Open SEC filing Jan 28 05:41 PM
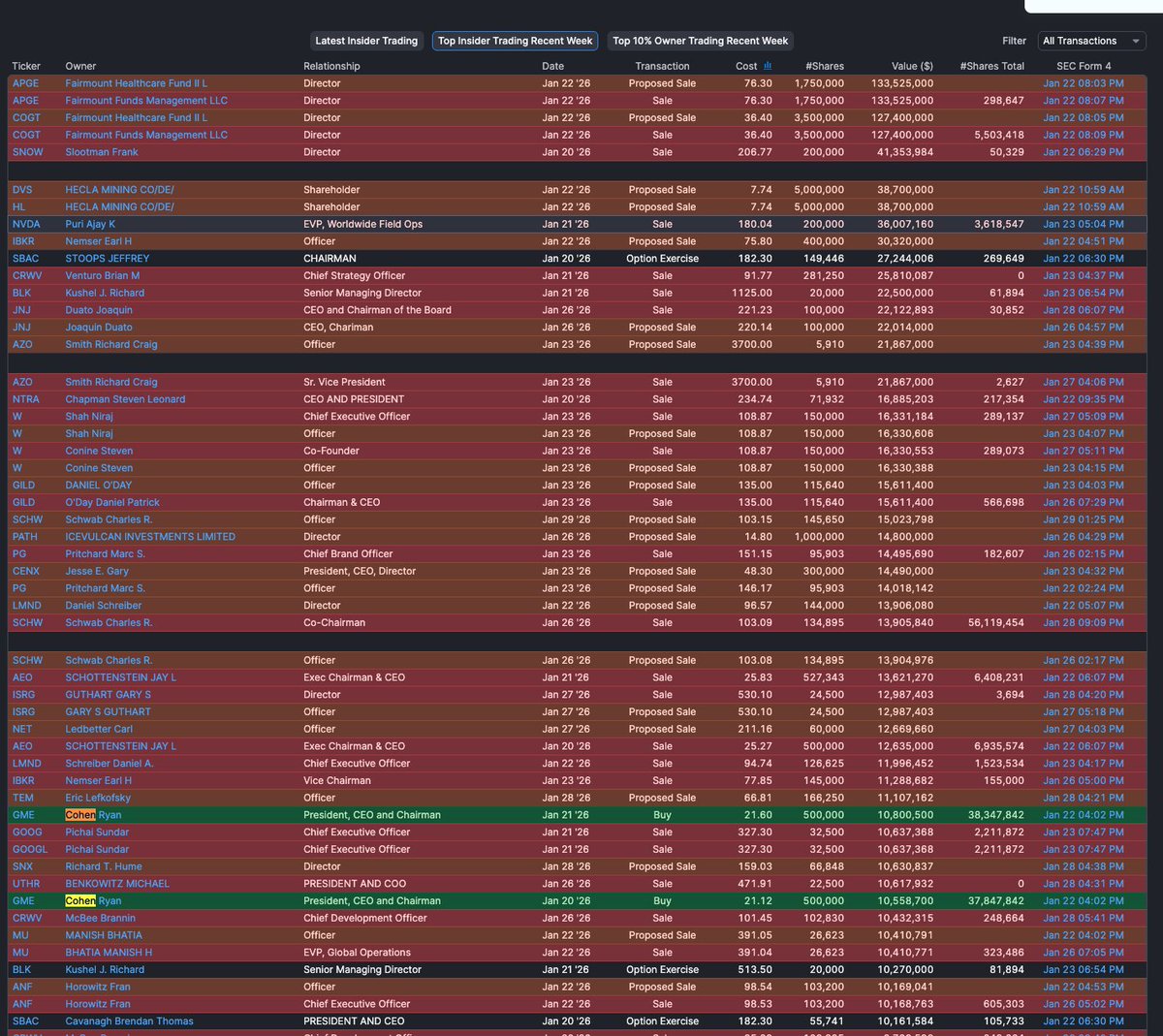 coord(1084,919)
